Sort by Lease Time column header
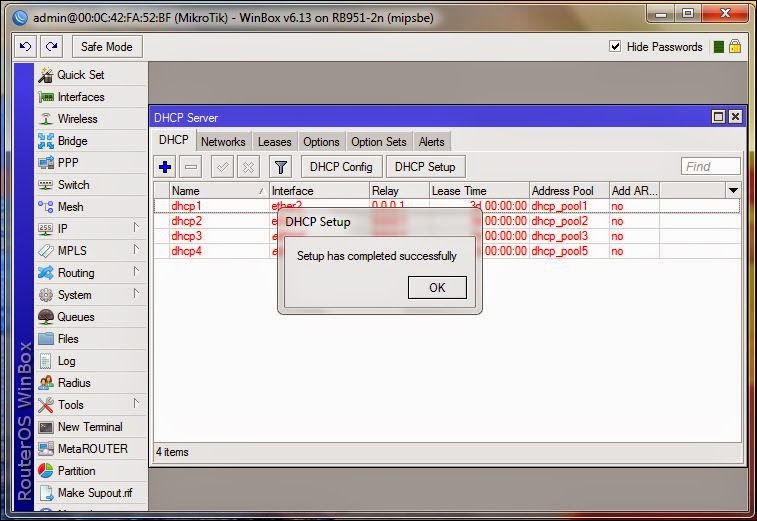This screenshot has width=757, height=521. [x=479, y=191]
